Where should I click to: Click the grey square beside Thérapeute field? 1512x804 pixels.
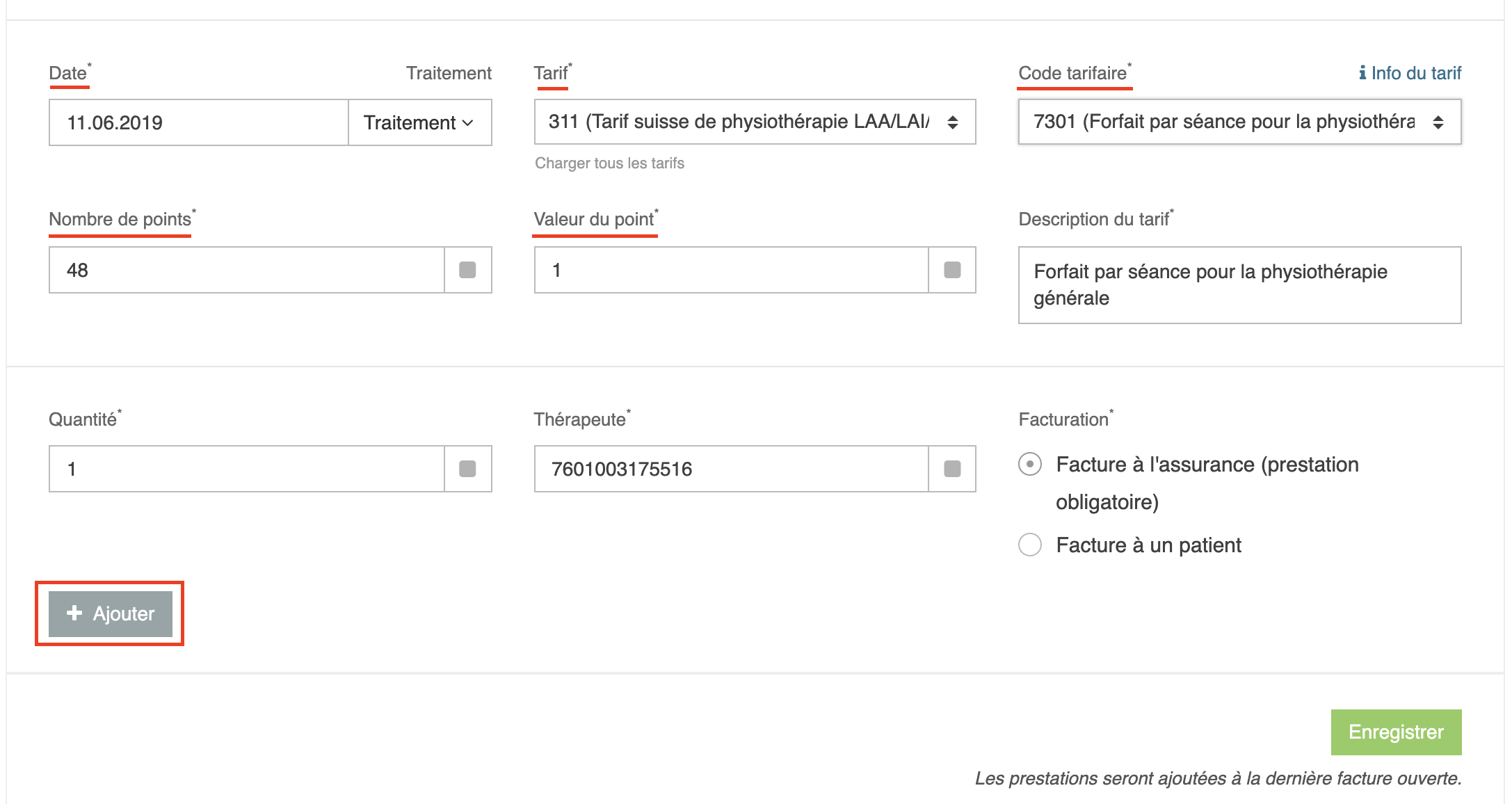pyautogui.click(x=952, y=469)
